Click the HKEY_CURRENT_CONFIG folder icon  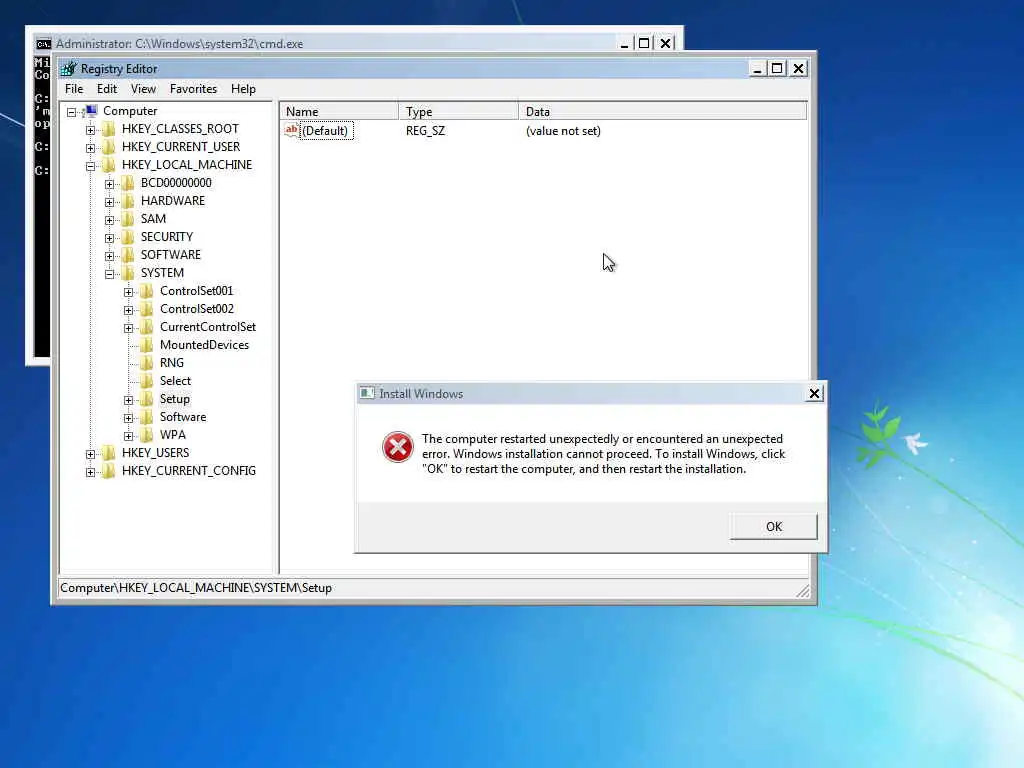tap(108, 471)
